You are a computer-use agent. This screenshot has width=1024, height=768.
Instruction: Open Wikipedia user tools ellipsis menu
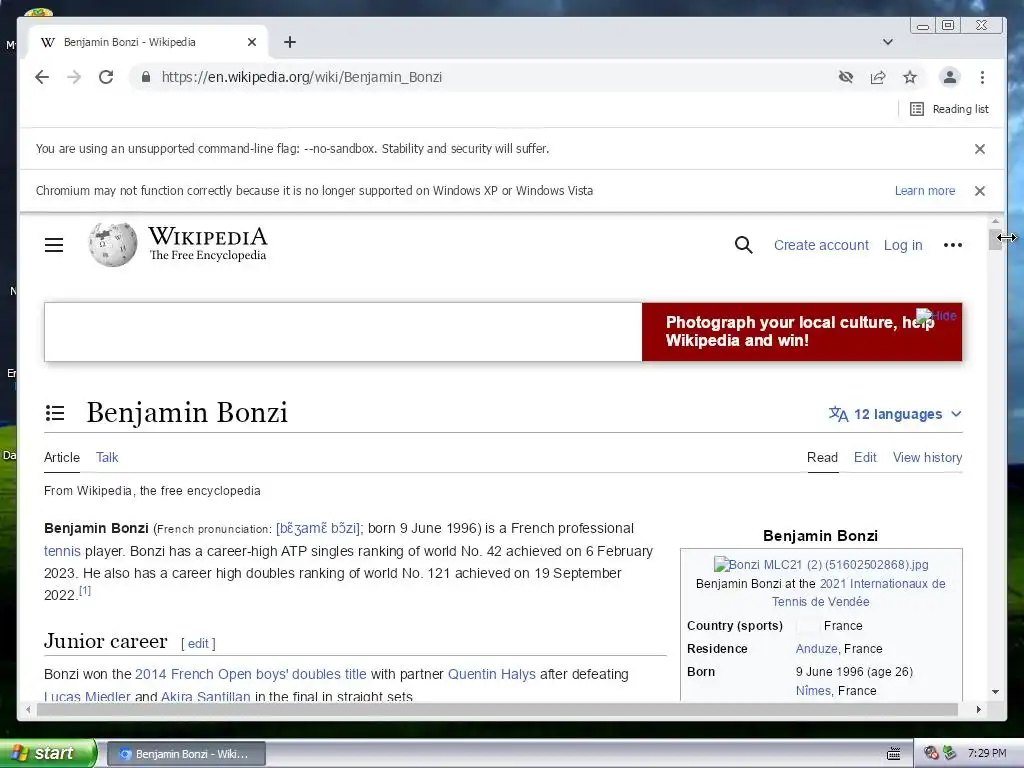pos(953,245)
